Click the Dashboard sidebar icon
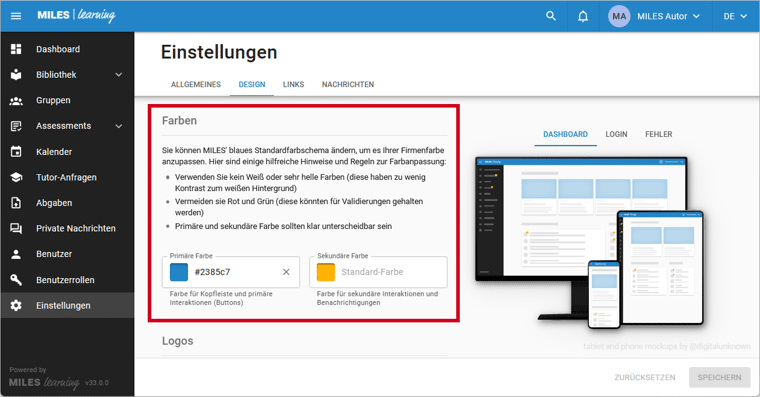760x397 pixels. [x=16, y=49]
